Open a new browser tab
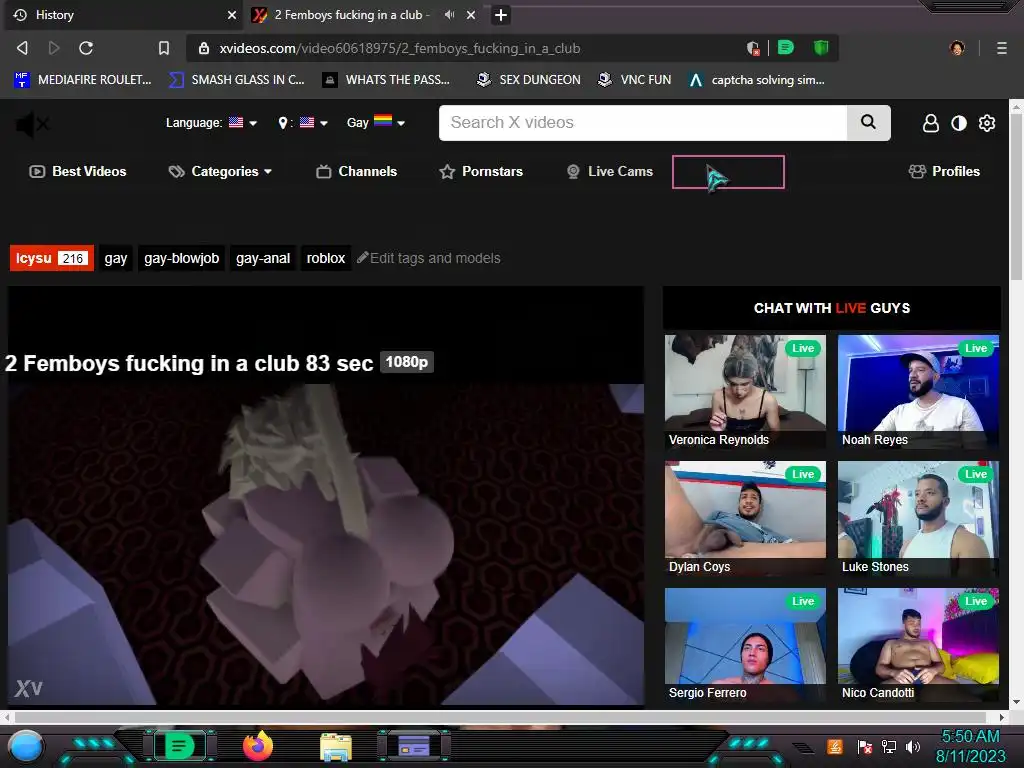The image size is (1024, 768). pyautogui.click(x=501, y=14)
